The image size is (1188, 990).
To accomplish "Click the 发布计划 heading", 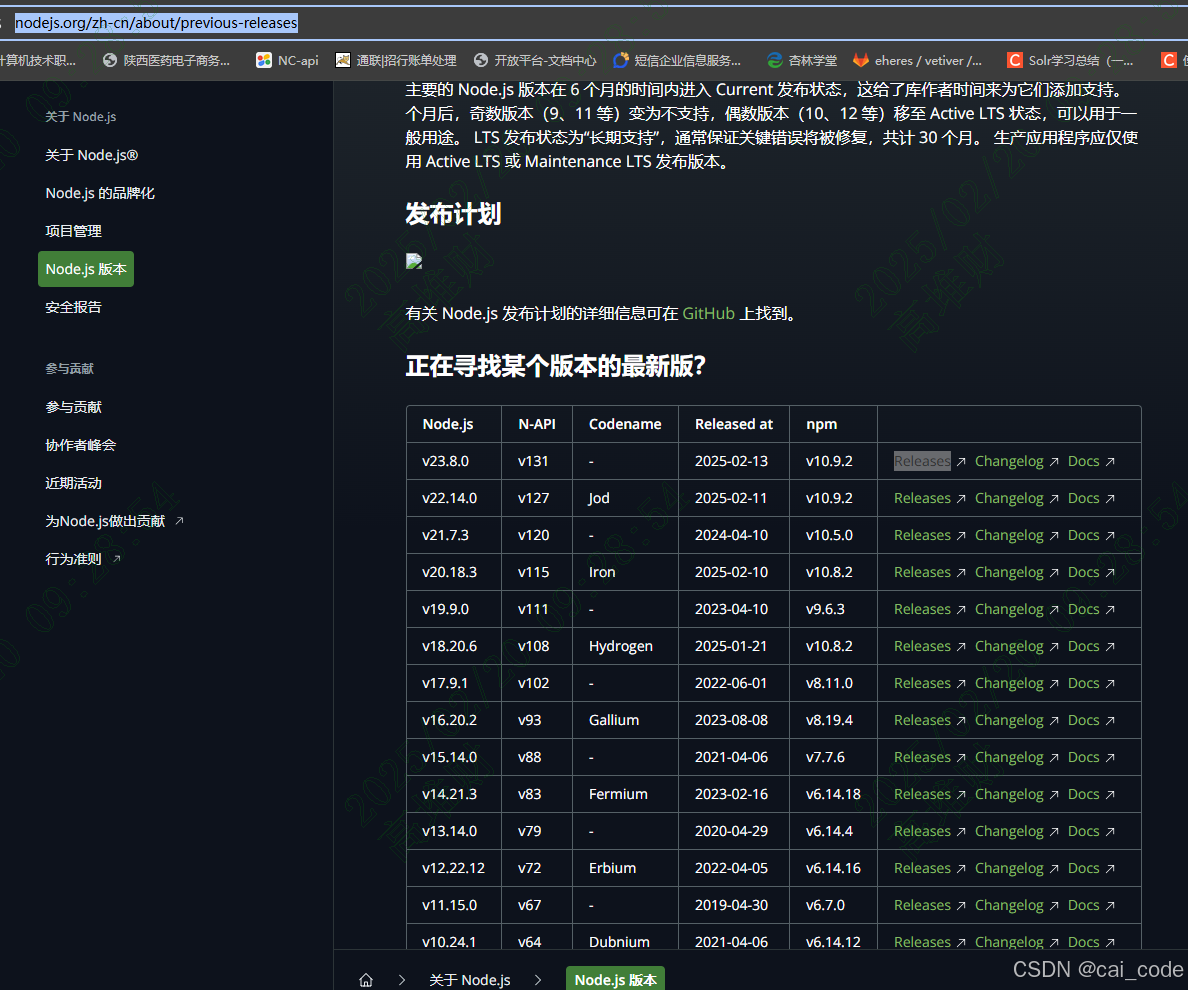I will (x=453, y=214).
